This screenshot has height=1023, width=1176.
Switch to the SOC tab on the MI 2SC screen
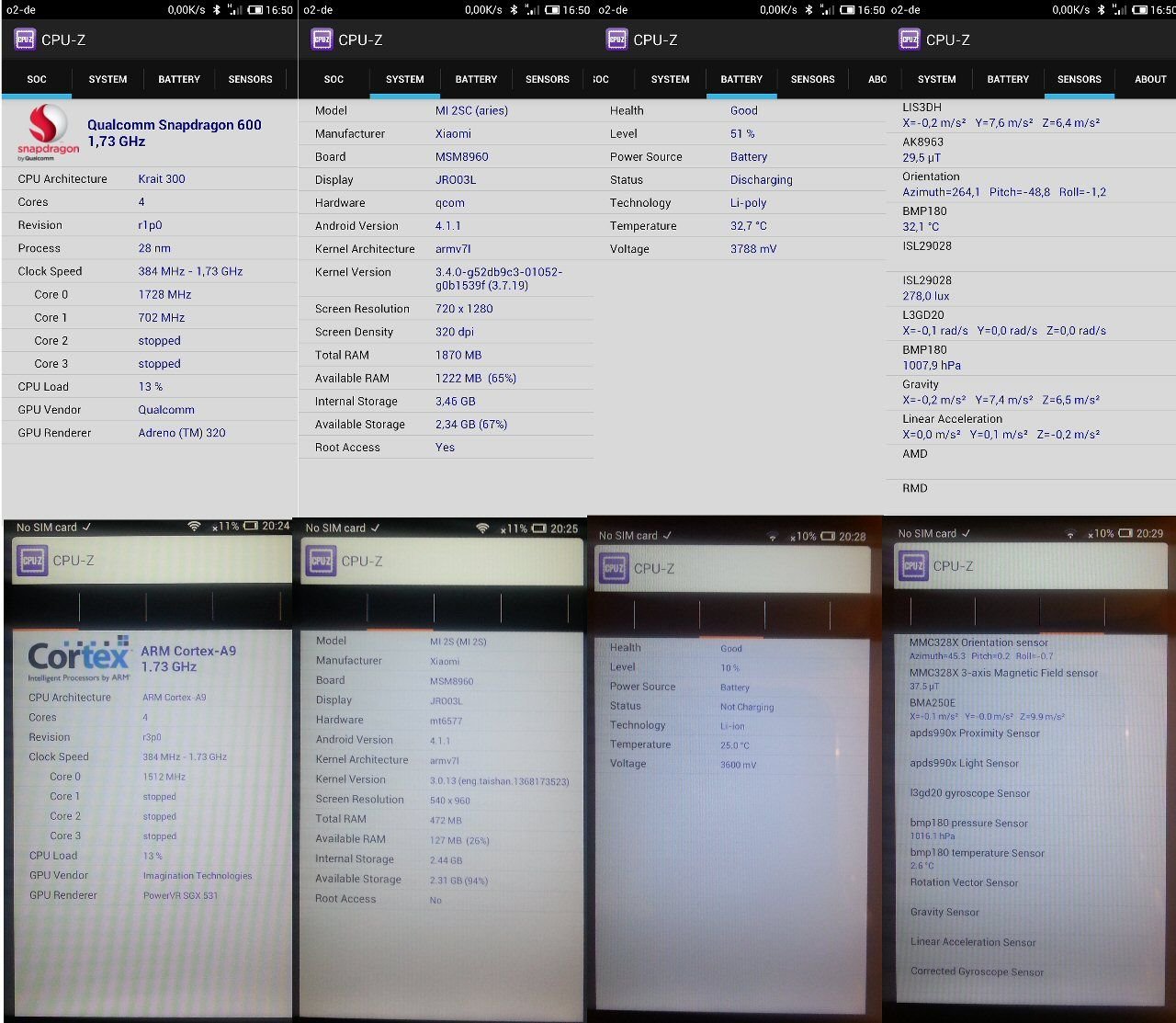point(334,79)
